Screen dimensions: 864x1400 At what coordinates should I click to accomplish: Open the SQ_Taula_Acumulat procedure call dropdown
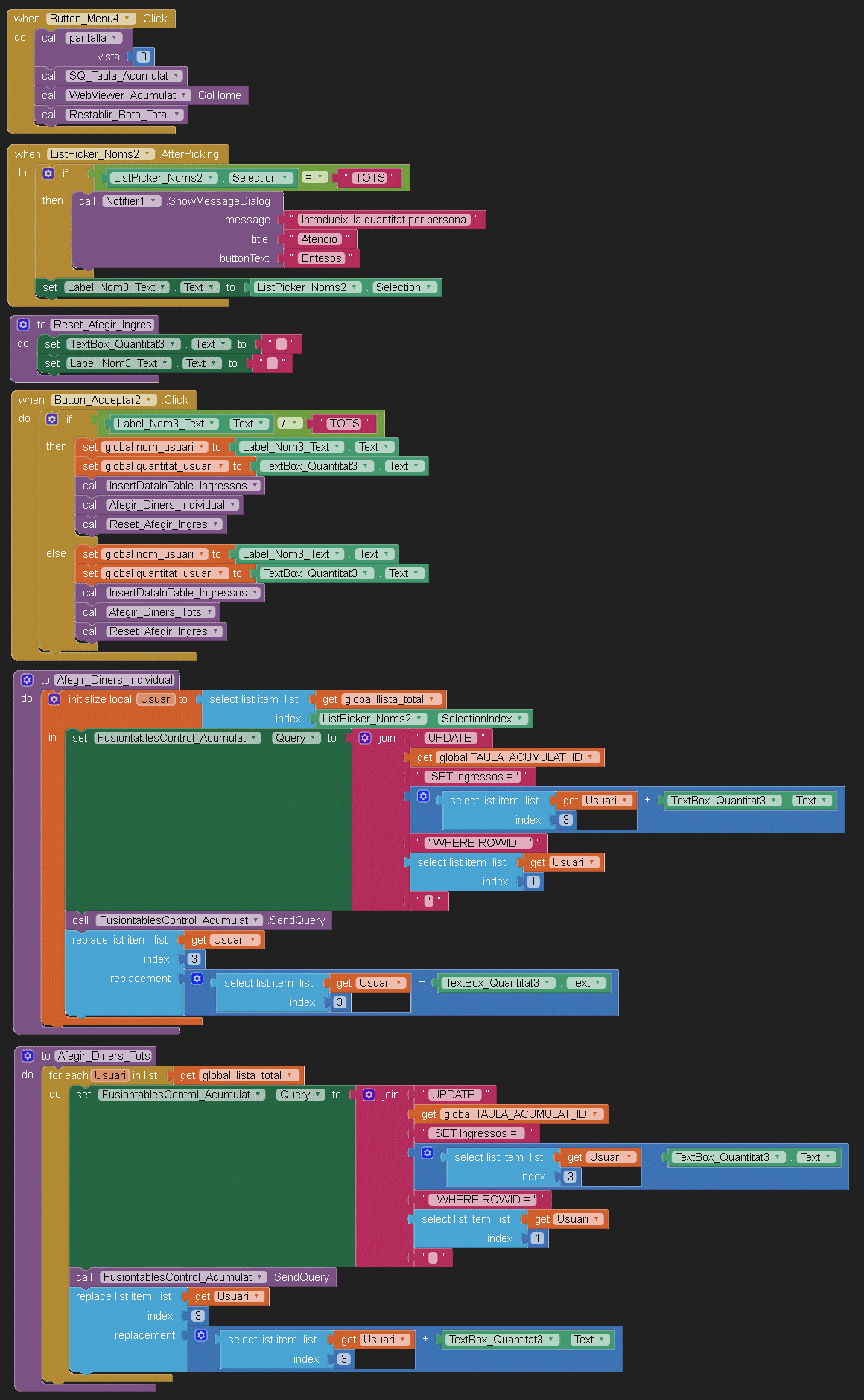pos(177,76)
